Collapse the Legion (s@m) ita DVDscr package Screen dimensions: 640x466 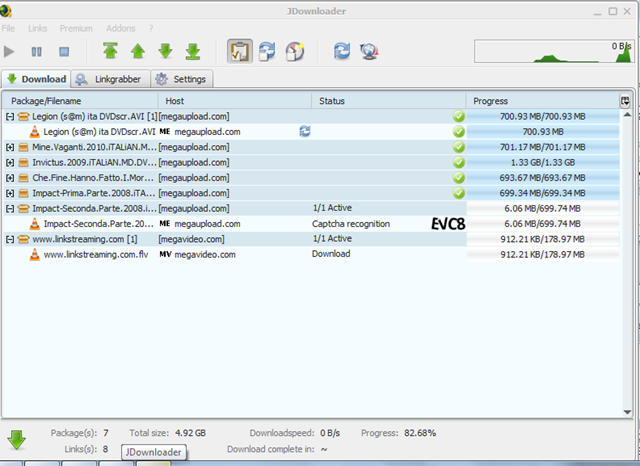(10, 117)
